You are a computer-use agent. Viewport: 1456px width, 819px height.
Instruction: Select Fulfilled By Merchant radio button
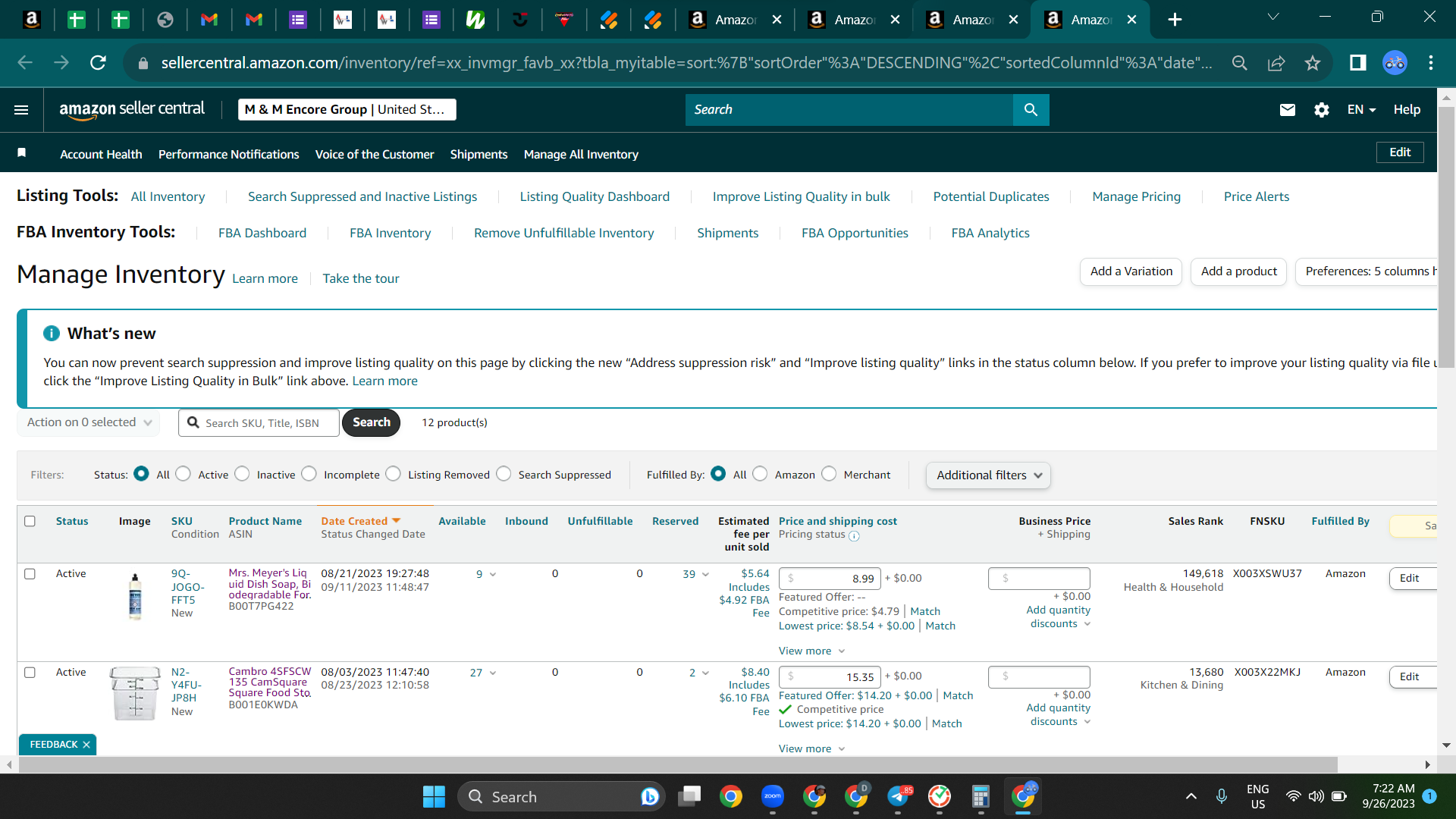[x=829, y=474]
